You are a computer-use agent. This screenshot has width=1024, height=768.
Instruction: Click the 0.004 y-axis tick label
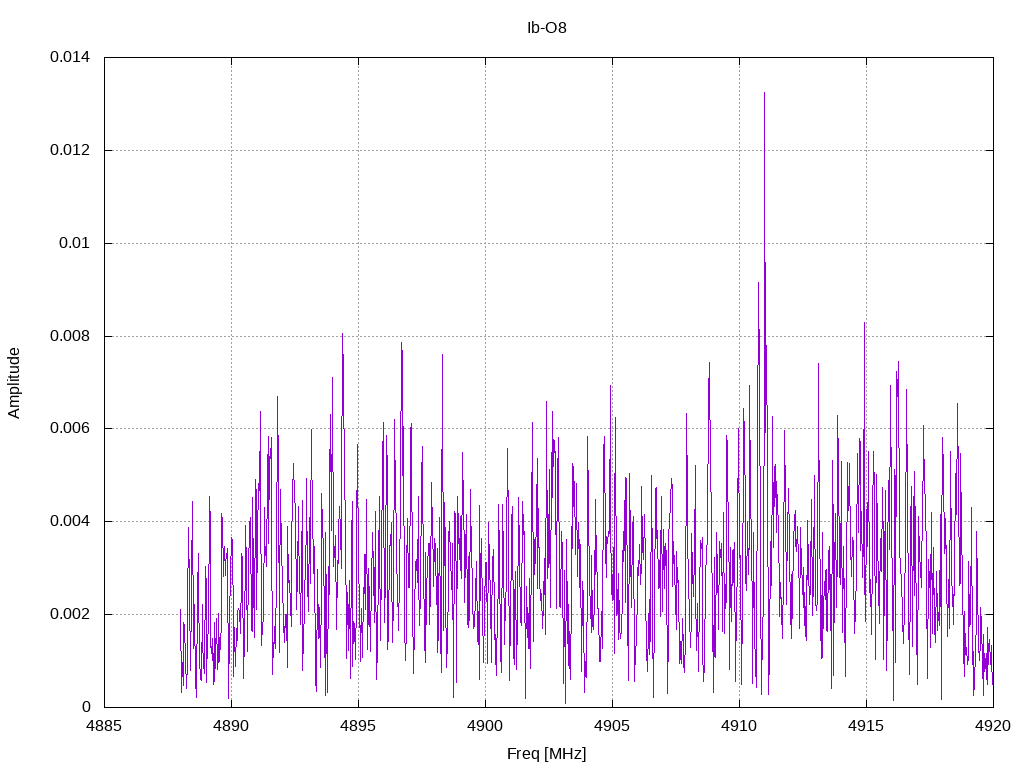click(70, 521)
